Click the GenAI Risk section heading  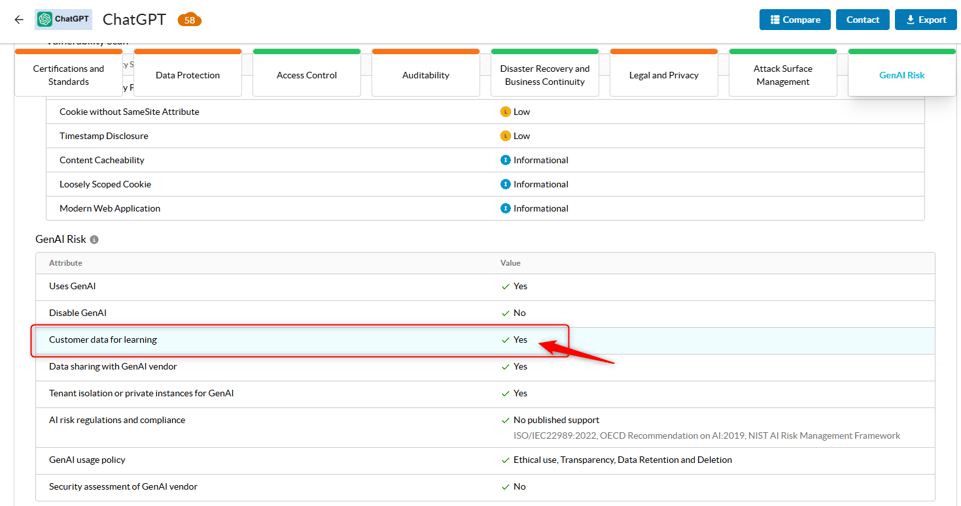[61, 239]
